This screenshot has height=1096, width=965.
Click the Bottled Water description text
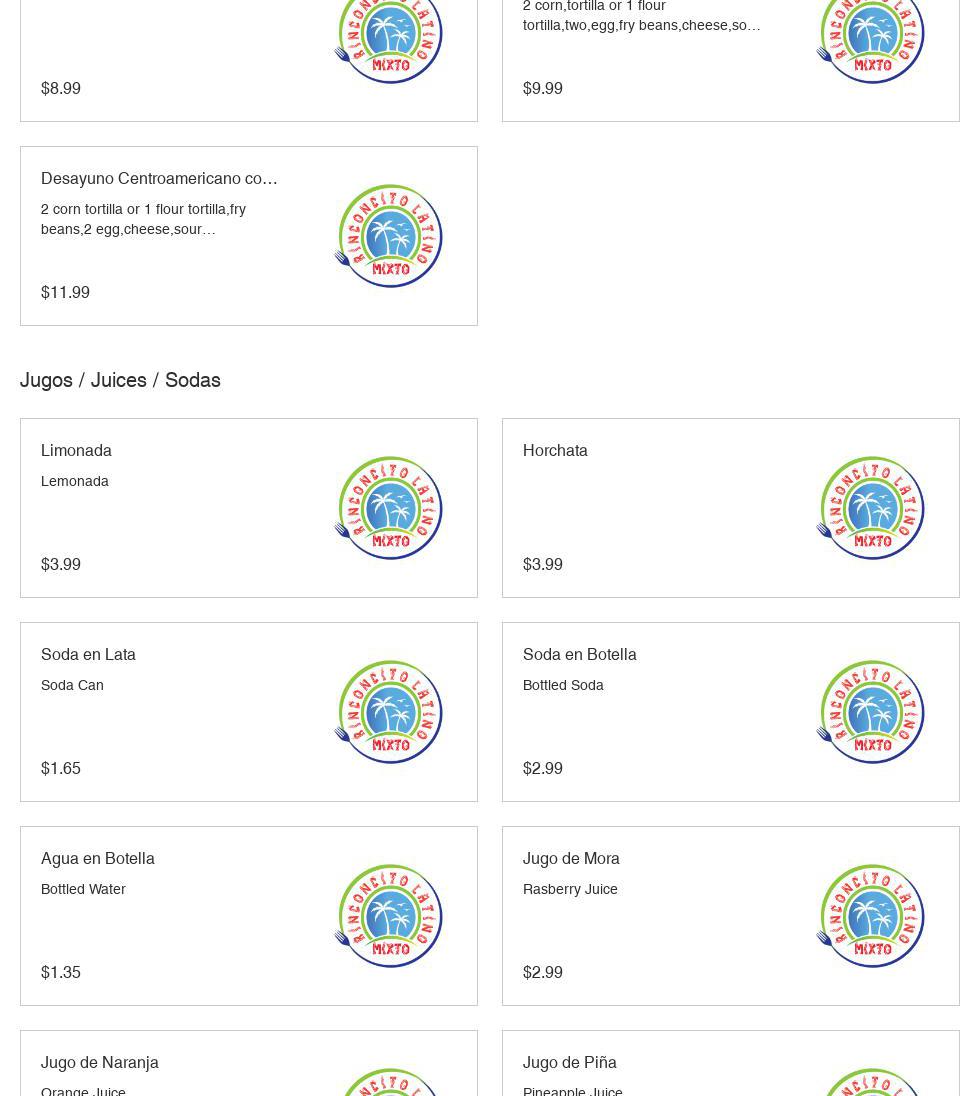pos(83,889)
